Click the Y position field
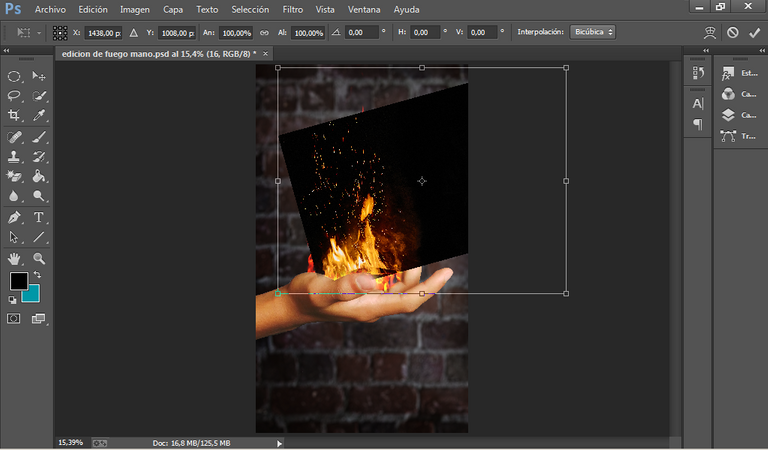The width and height of the screenshot is (768, 450). [177, 33]
